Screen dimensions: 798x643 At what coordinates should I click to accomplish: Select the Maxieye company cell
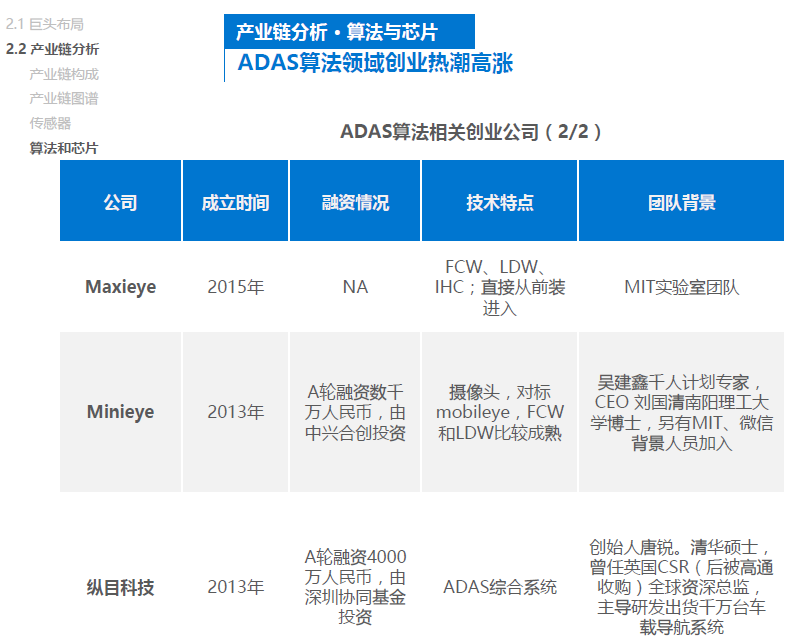(x=121, y=287)
